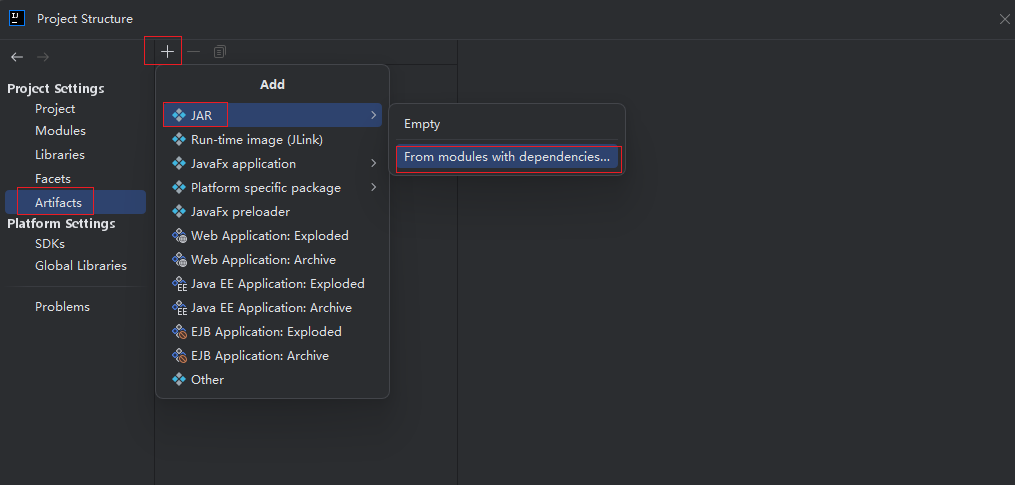Image resolution: width=1015 pixels, height=485 pixels.
Task: Click the Other artifact diamond icon
Action: (179, 379)
